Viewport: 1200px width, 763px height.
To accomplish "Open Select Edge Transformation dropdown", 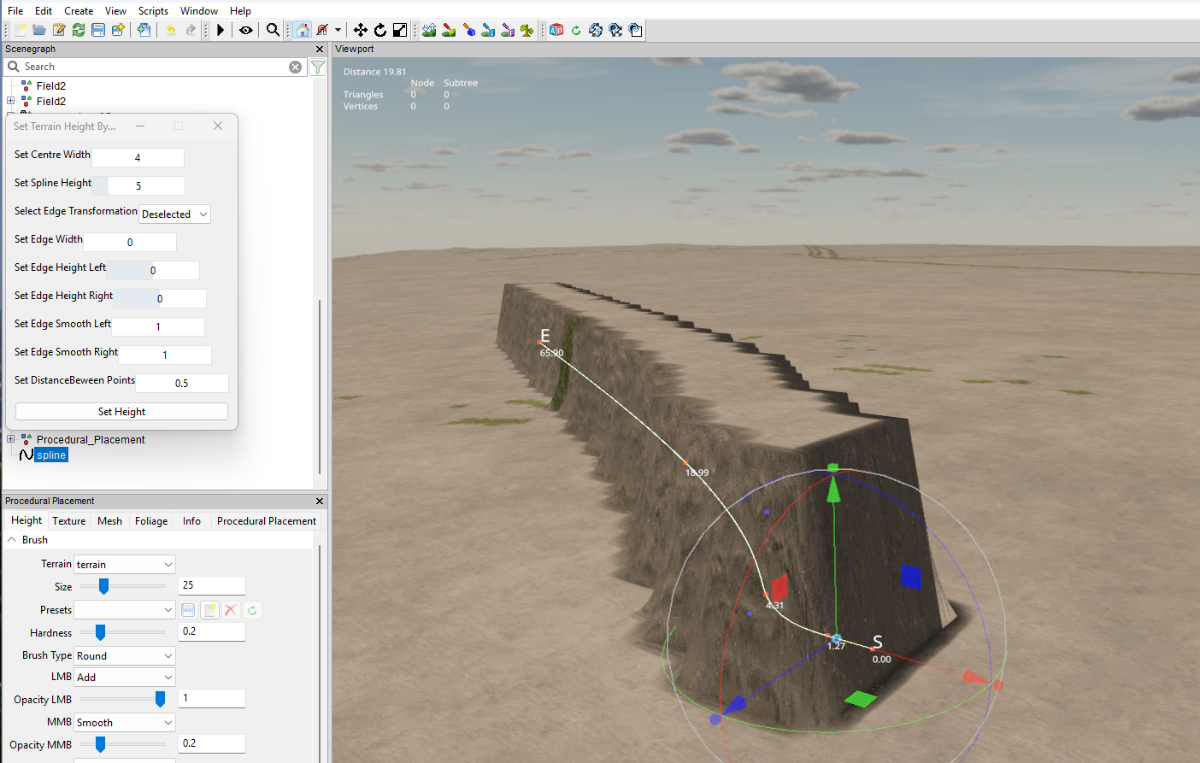I will pos(175,214).
